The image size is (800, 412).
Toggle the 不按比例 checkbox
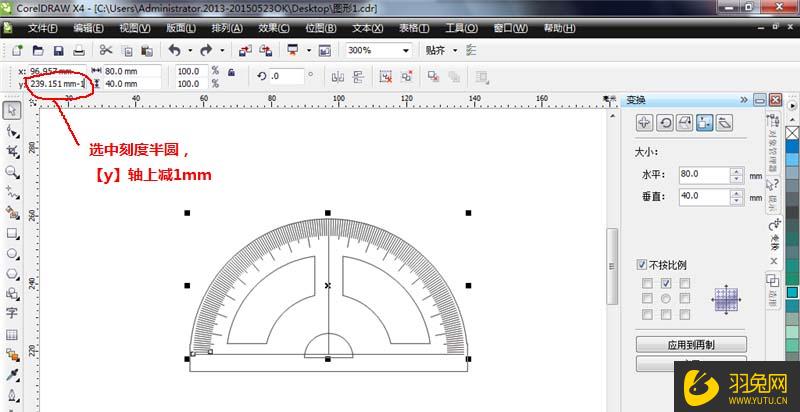(x=642, y=265)
